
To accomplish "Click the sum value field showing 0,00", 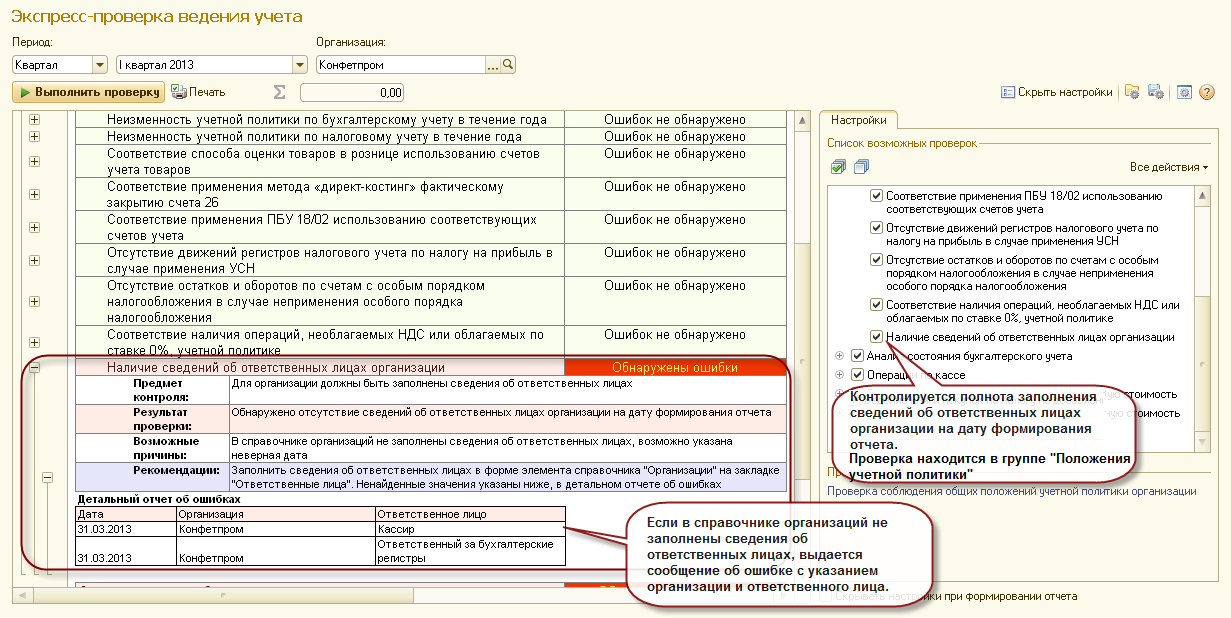I will pos(352,93).
